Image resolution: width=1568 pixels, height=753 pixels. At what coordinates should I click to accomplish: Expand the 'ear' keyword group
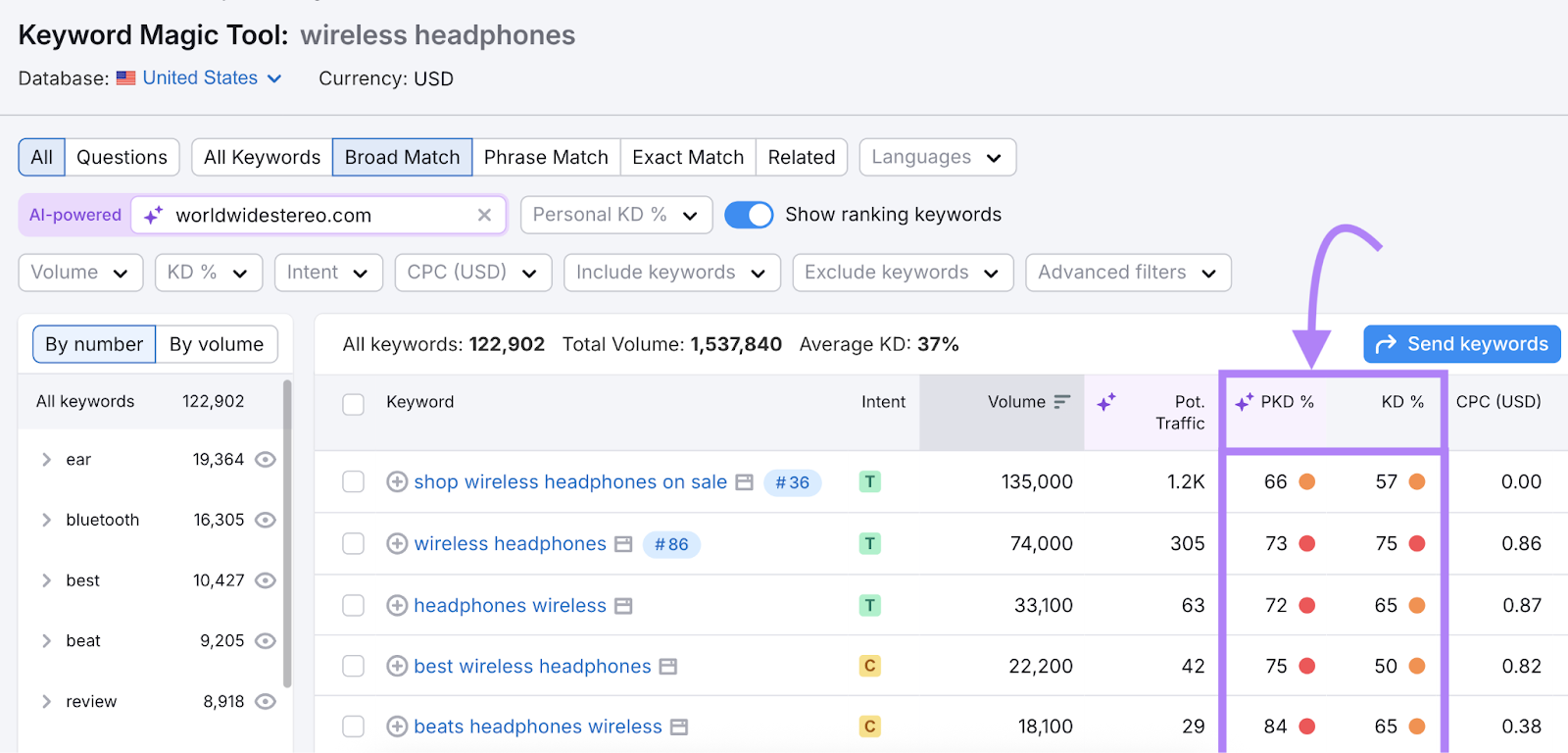[x=46, y=460]
